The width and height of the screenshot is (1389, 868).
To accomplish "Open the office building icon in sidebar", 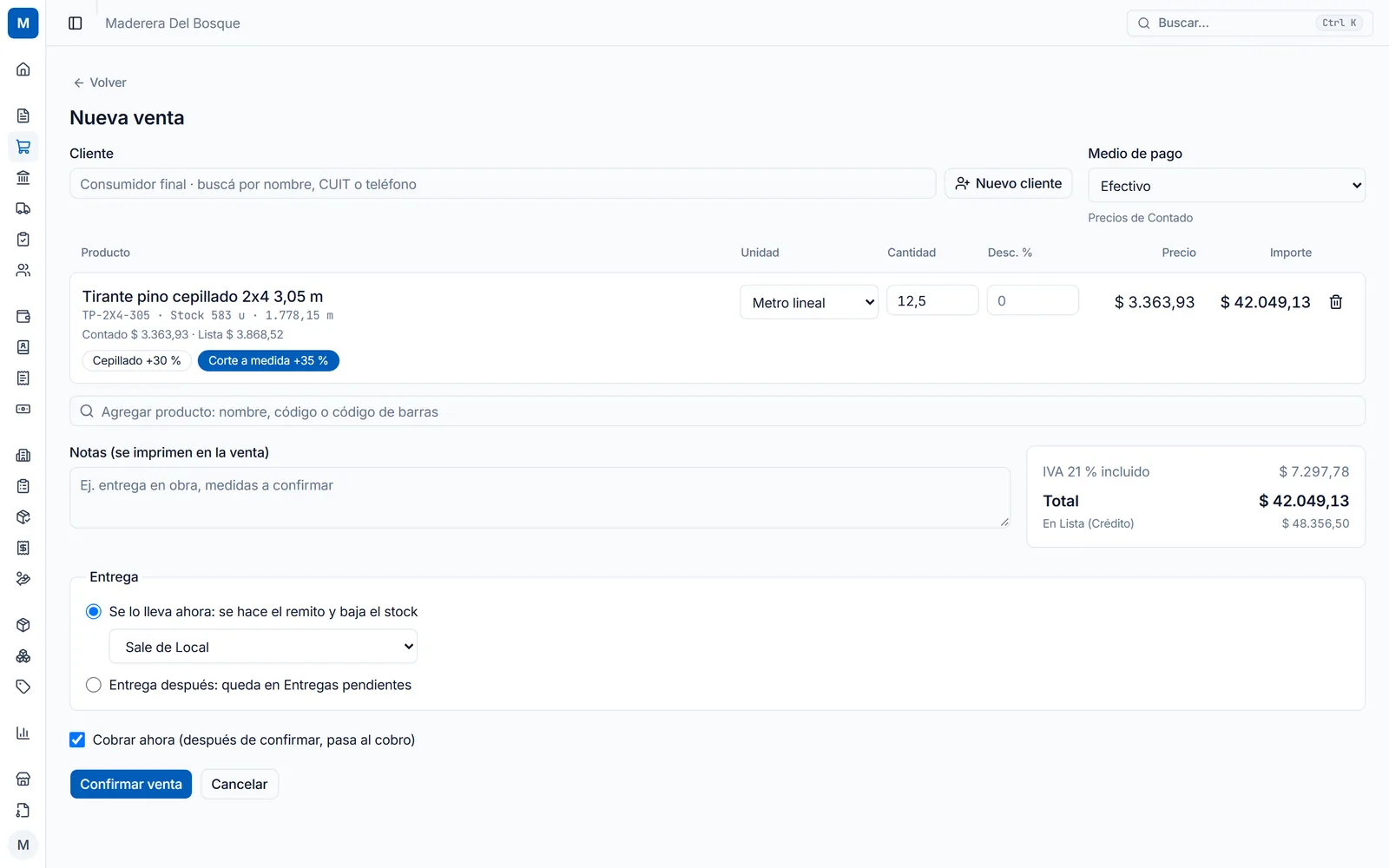I will pyautogui.click(x=23, y=455).
